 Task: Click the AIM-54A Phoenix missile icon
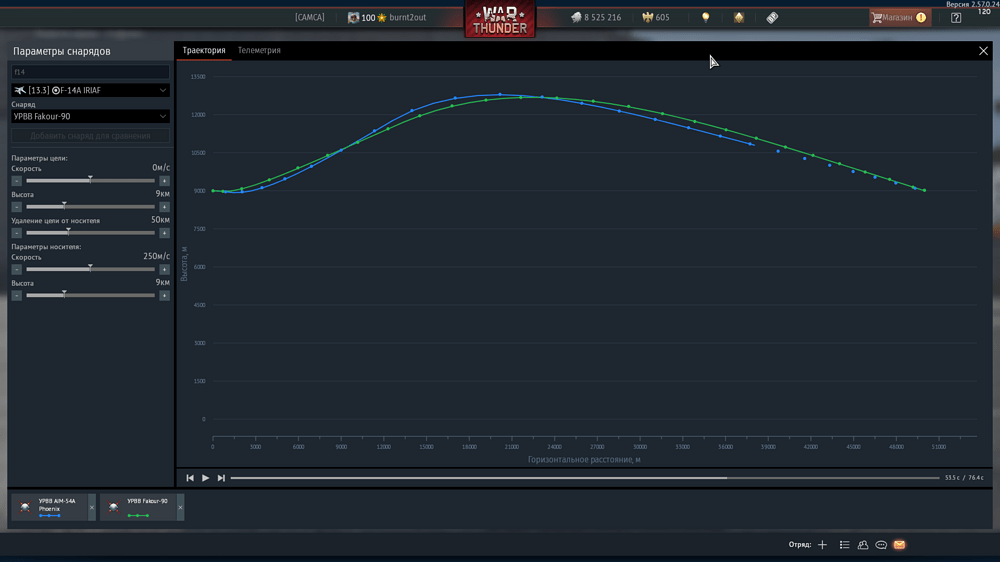coord(25,507)
